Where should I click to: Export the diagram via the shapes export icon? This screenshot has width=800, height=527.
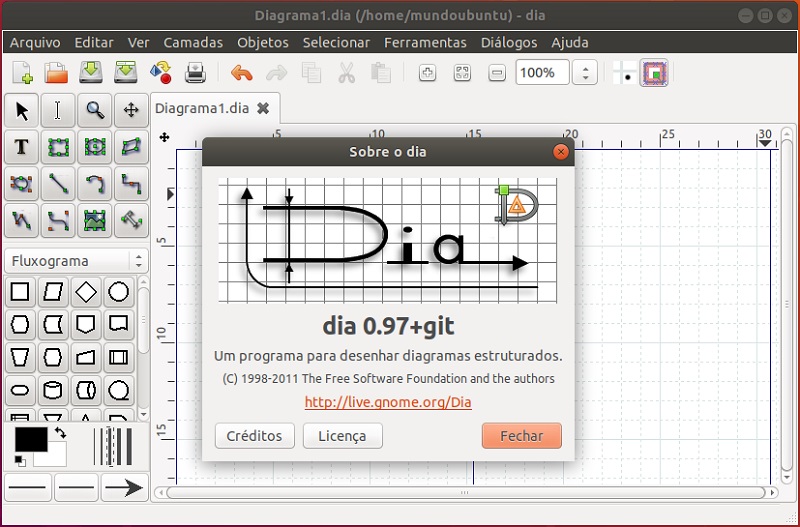(160, 72)
